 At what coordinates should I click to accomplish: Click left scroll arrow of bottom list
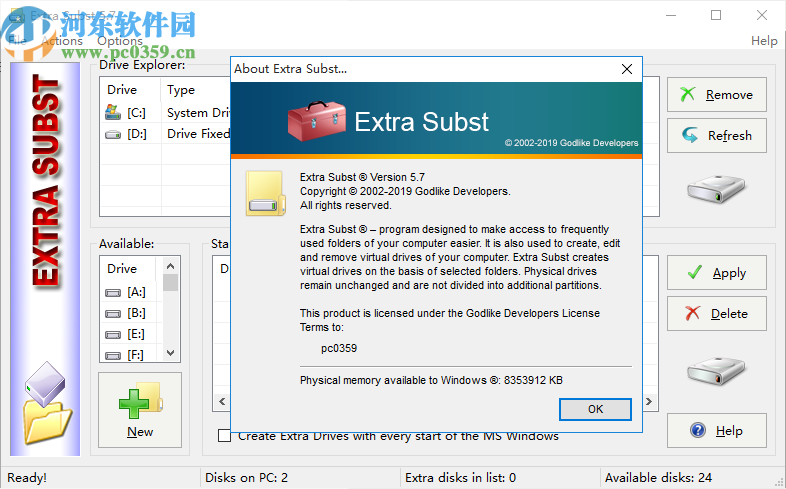pos(222,401)
